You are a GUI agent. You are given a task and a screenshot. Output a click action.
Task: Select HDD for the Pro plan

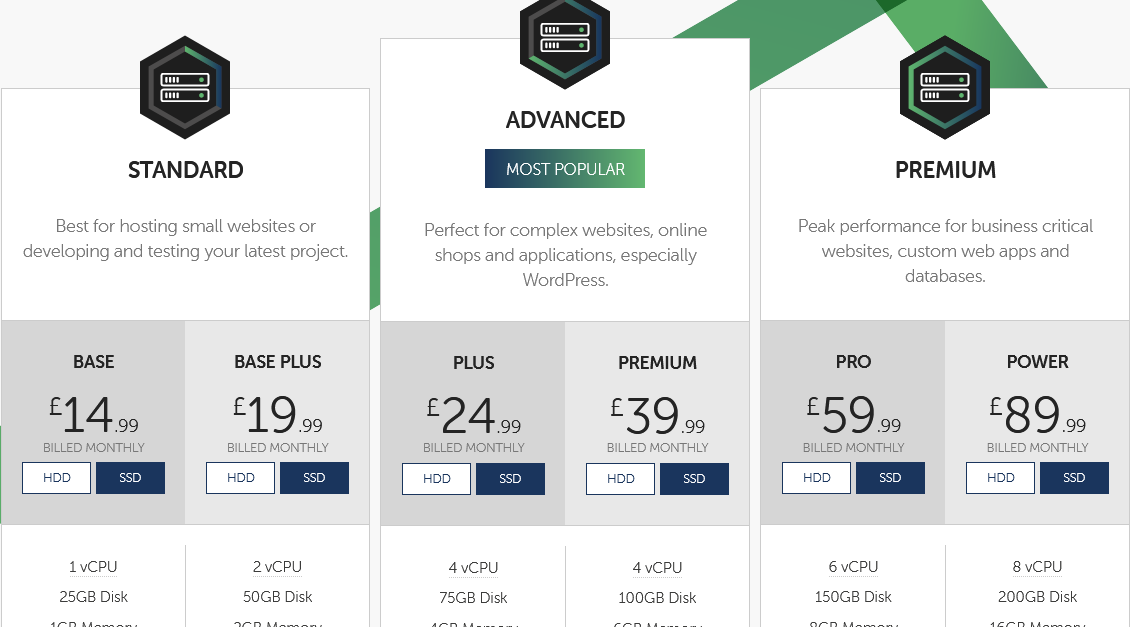[x=817, y=478]
